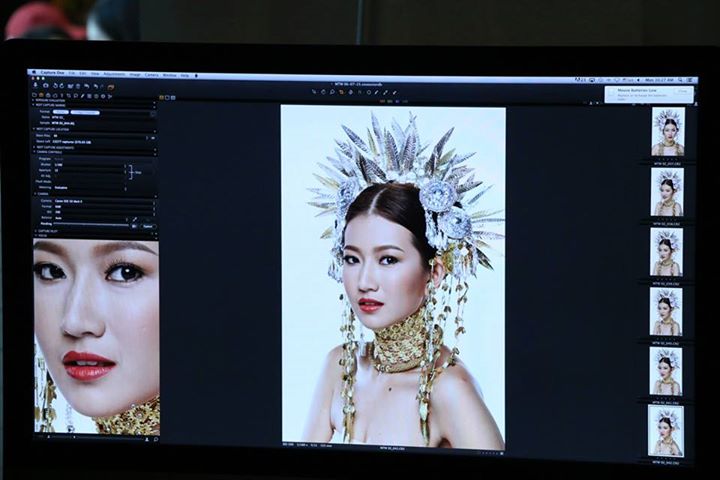Image resolution: width=720 pixels, height=480 pixels.
Task: Open Notification Center from the menu bar
Action: click(x=690, y=80)
